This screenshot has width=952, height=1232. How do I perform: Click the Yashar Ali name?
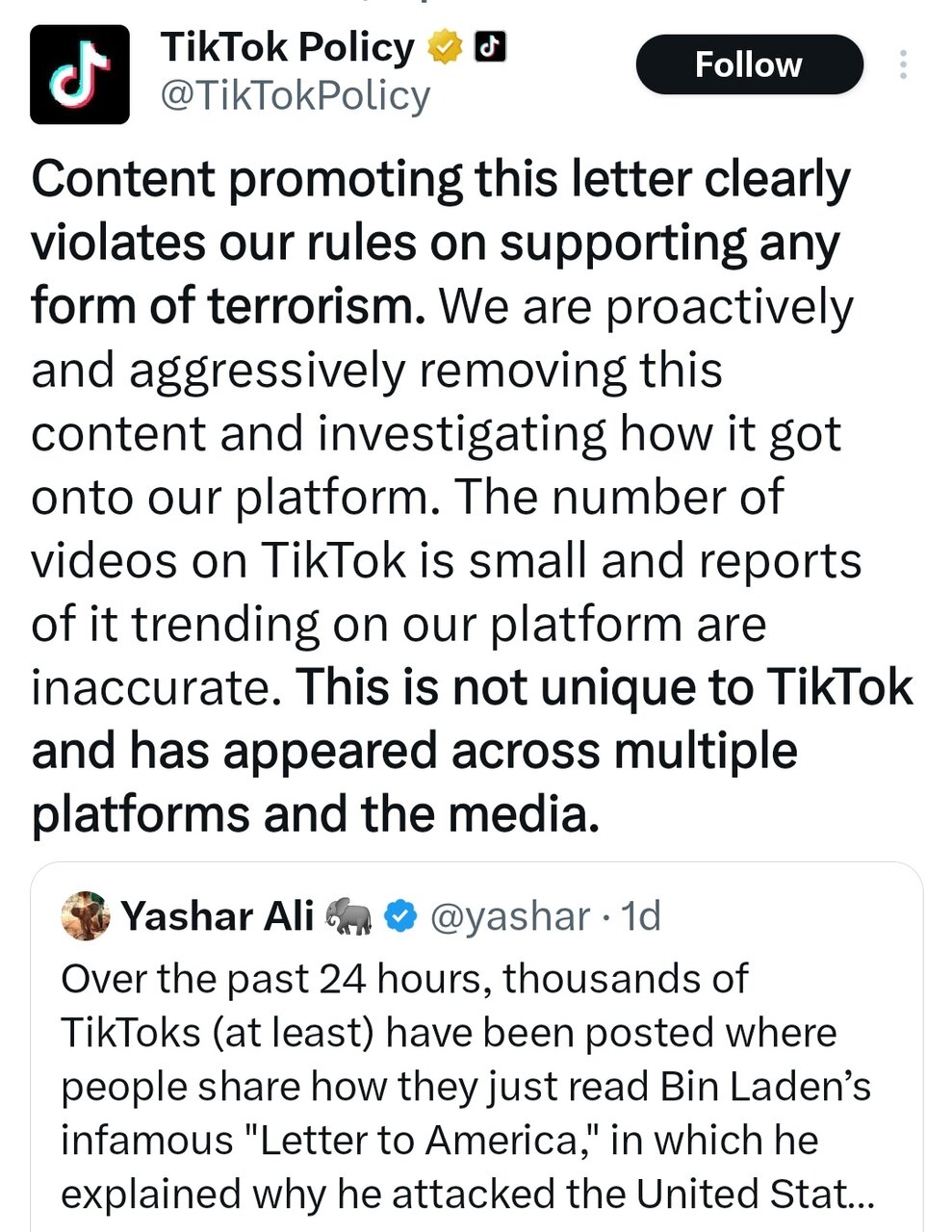click(x=218, y=916)
